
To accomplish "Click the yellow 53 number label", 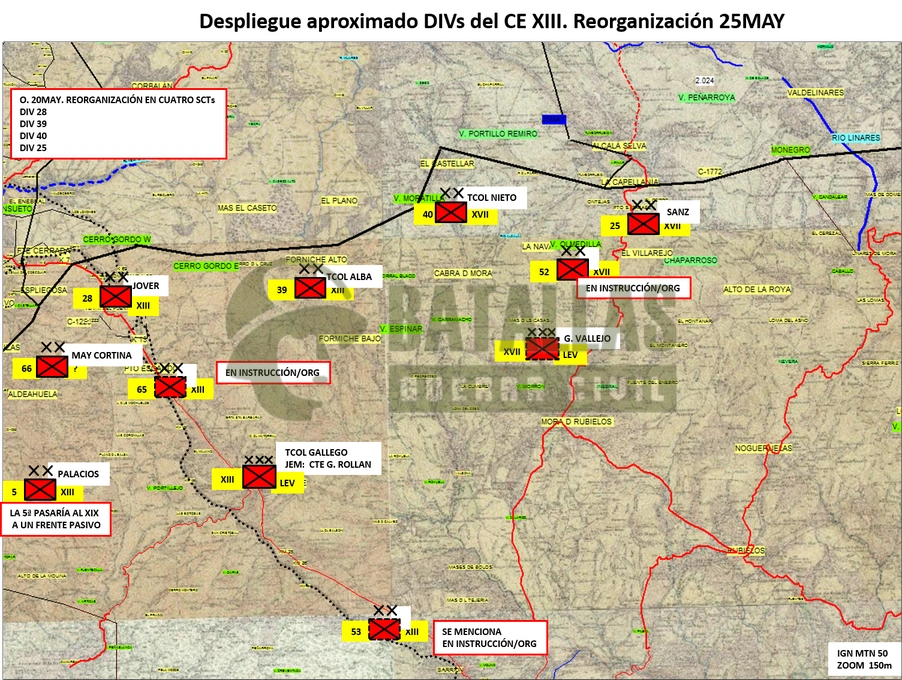I will (356, 631).
